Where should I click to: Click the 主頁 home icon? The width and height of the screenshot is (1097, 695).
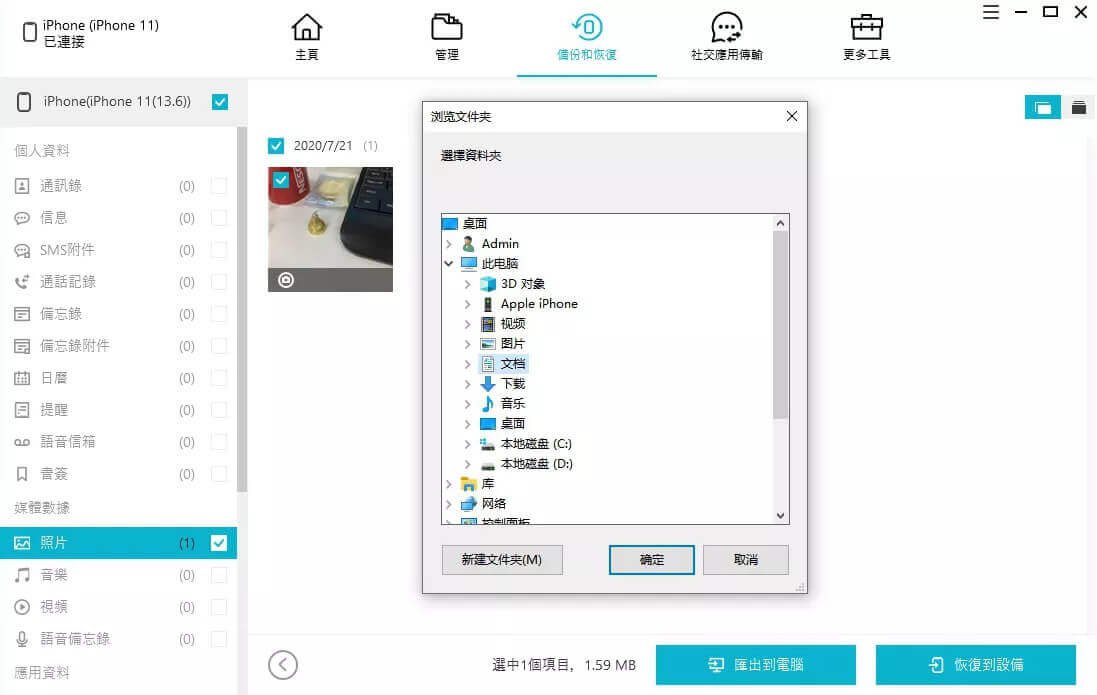(x=307, y=28)
